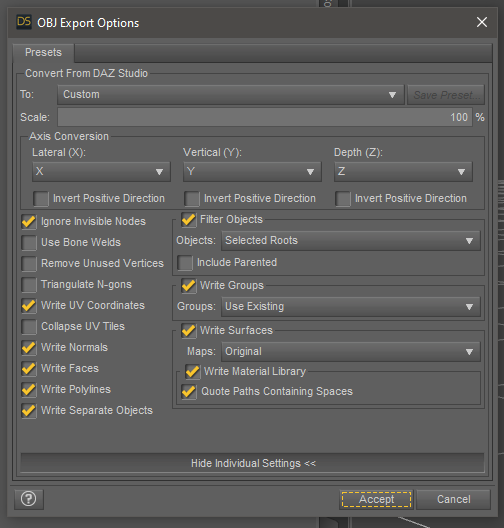Click the help question mark icon

[x=29, y=499]
